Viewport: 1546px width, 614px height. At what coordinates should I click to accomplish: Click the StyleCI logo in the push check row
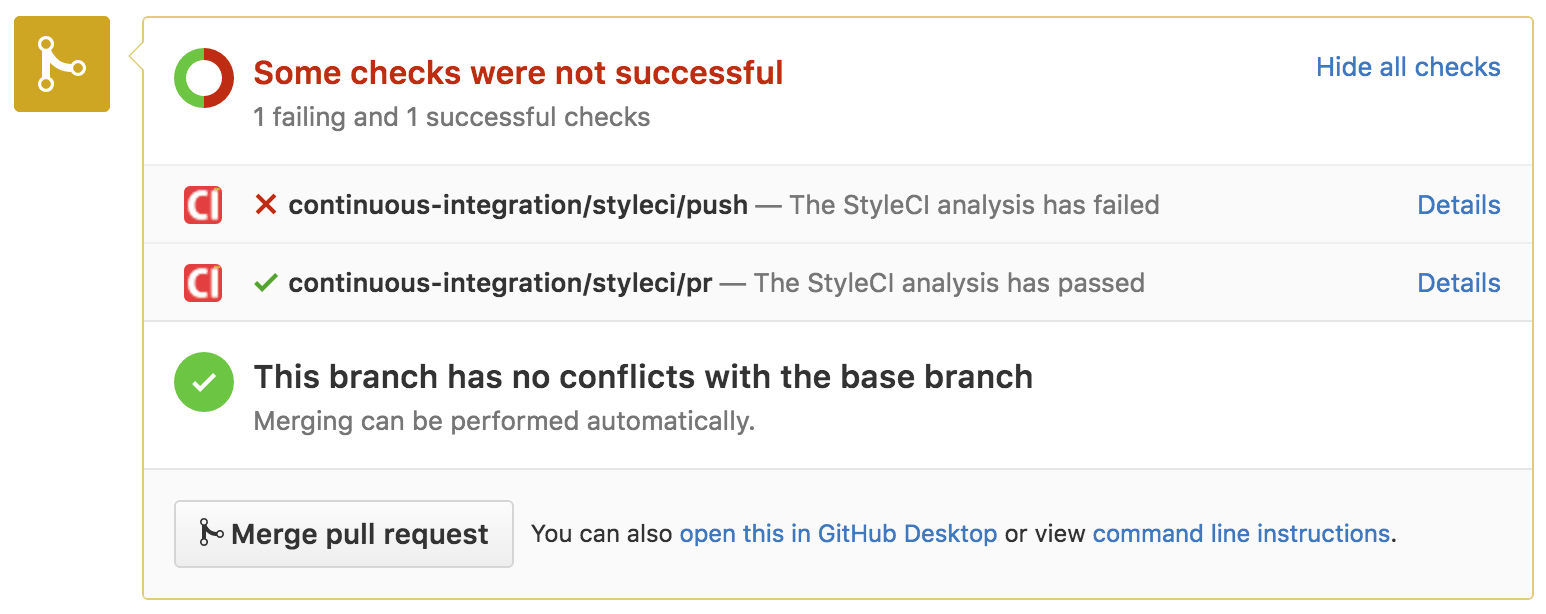(203, 205)
